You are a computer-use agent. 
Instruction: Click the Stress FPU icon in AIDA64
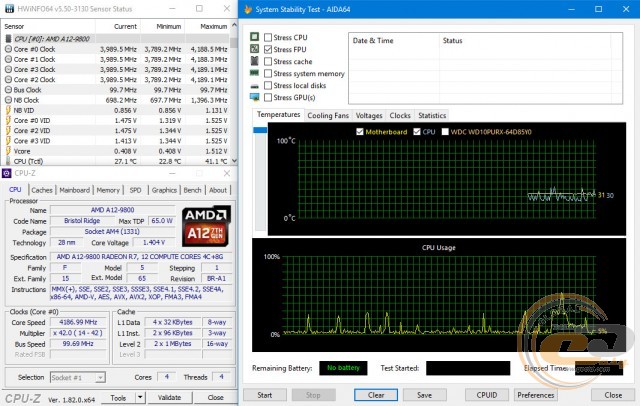pyautogui.click(x=254, y=49)
